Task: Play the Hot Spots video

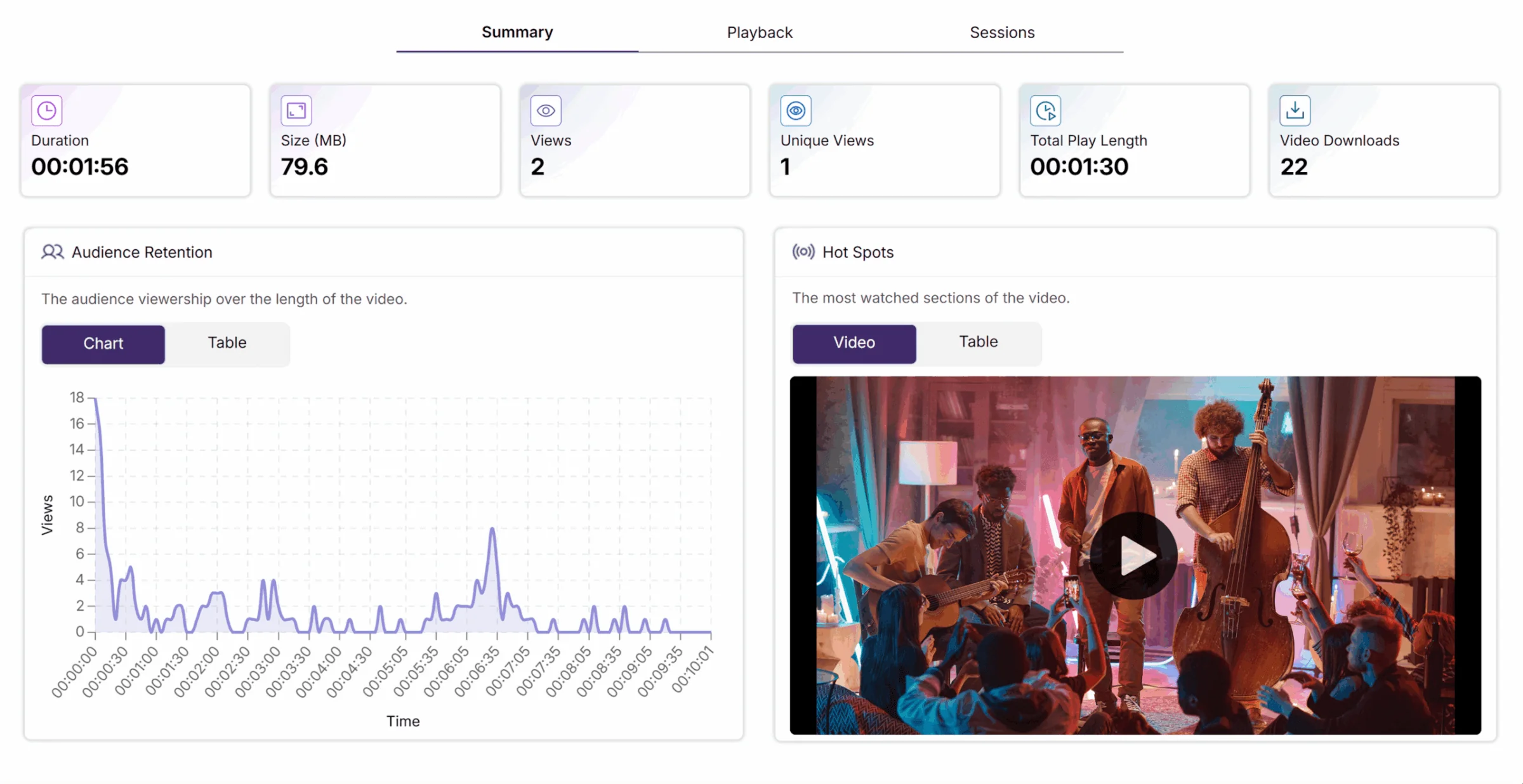Action: point(1134,556)
